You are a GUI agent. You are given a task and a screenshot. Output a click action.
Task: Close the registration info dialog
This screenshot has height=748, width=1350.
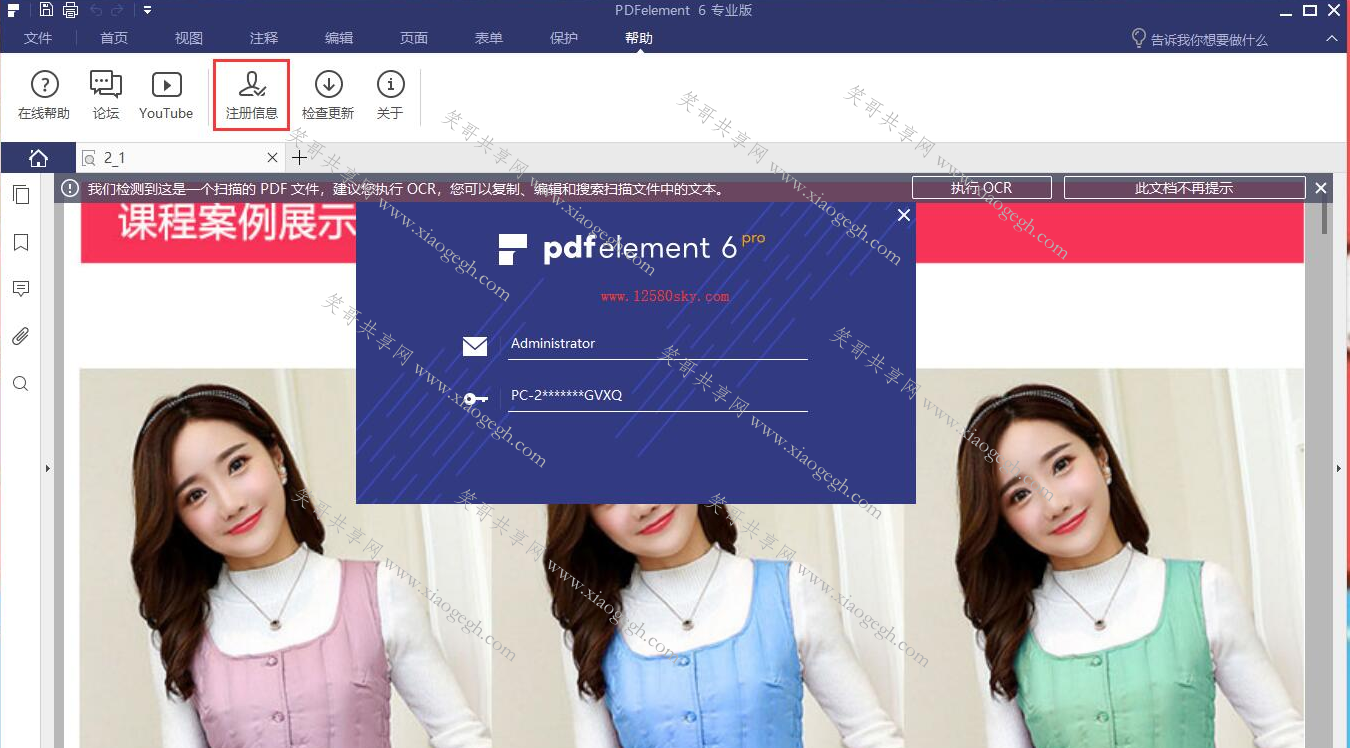904,215
